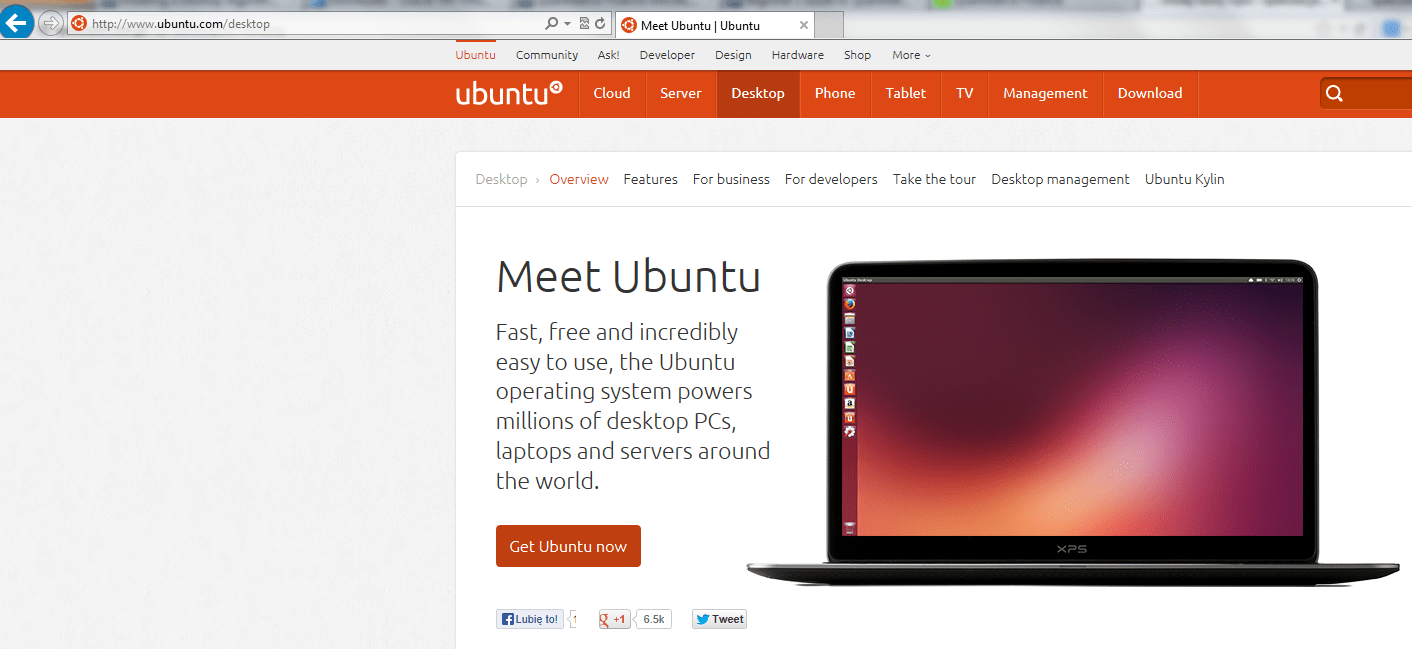The height and width of the screenshot is (649, 1412).
Task: Click the site search magnifier icon
Action: click(x=1334, y=94)
